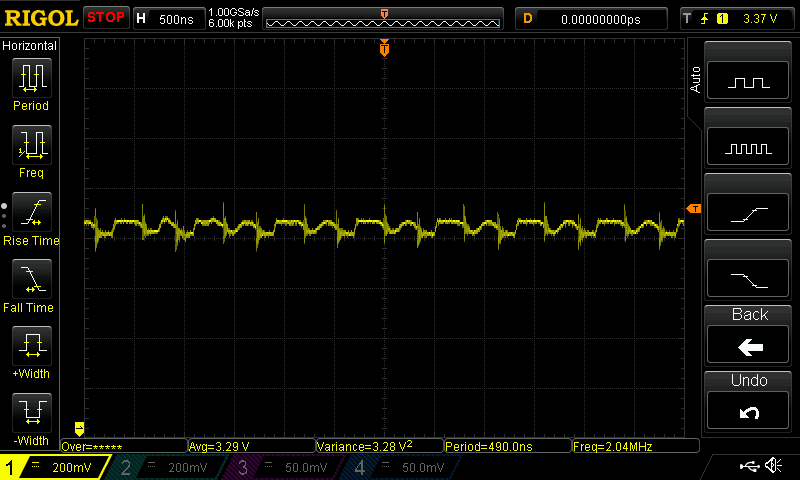
Task: Click the Over=***** measurement readout
Action: click(124, 446)
